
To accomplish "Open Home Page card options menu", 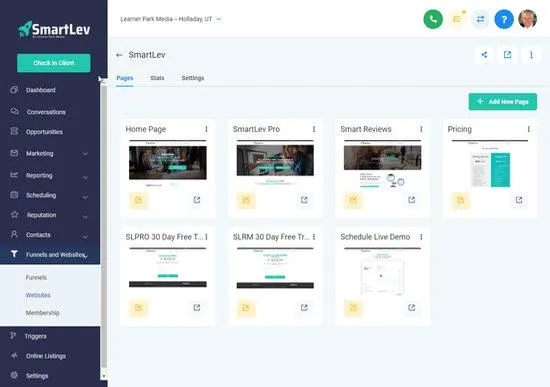I will click(206, 129).
